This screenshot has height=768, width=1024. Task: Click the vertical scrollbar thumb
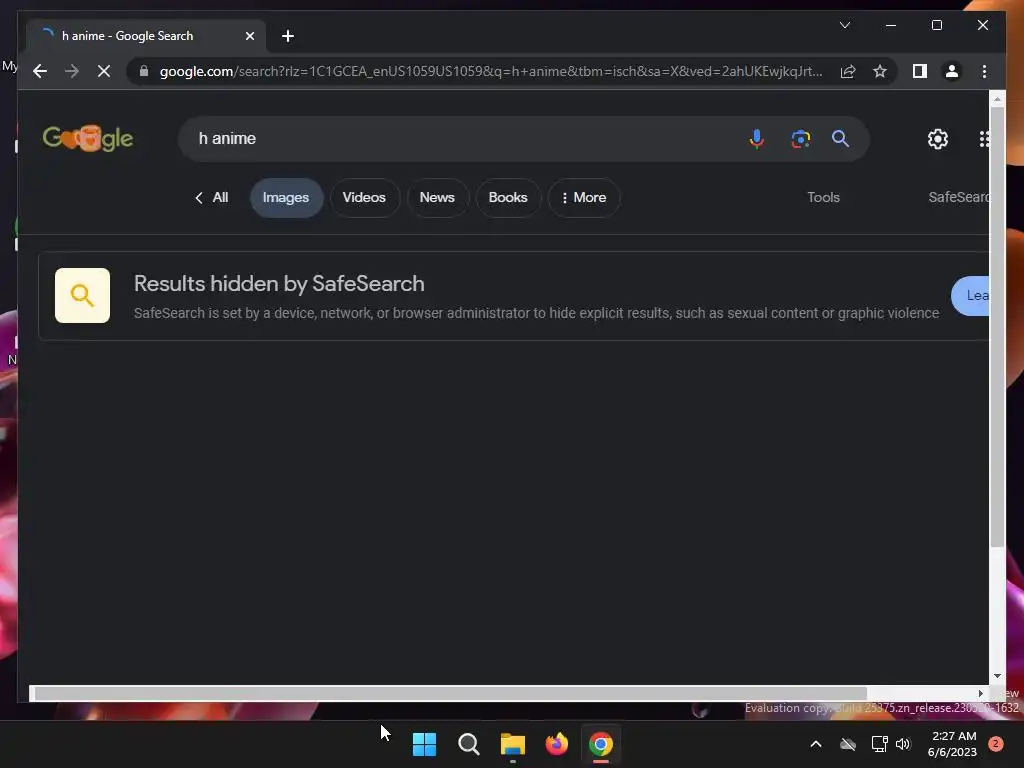point(997,327)
